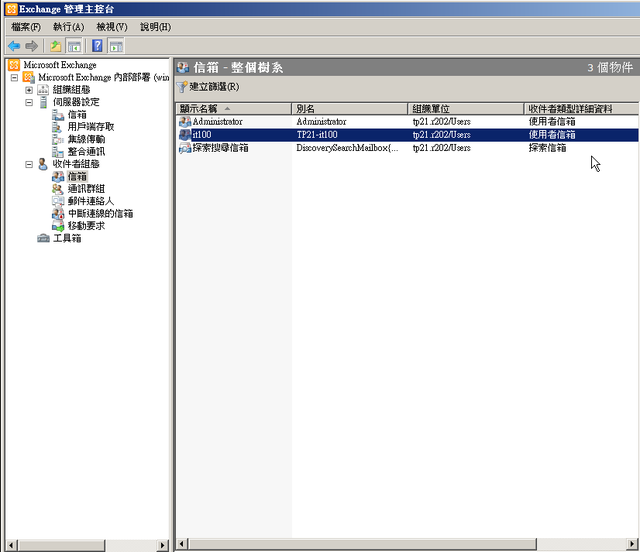The image size is (640, 552).
Task: Select the 整合通訊 tree item
Action: (x=86, y=152)
